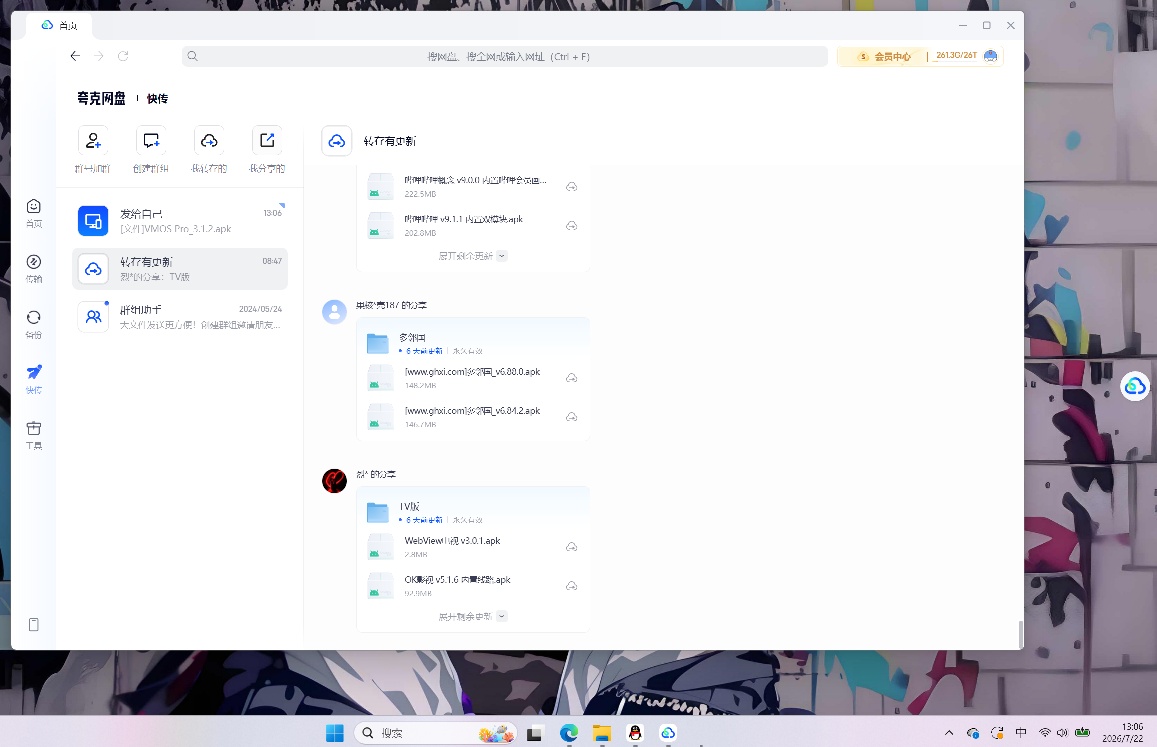Open File Explorer from taskbar
This screenshot has width=1157, height=747.
602,733
